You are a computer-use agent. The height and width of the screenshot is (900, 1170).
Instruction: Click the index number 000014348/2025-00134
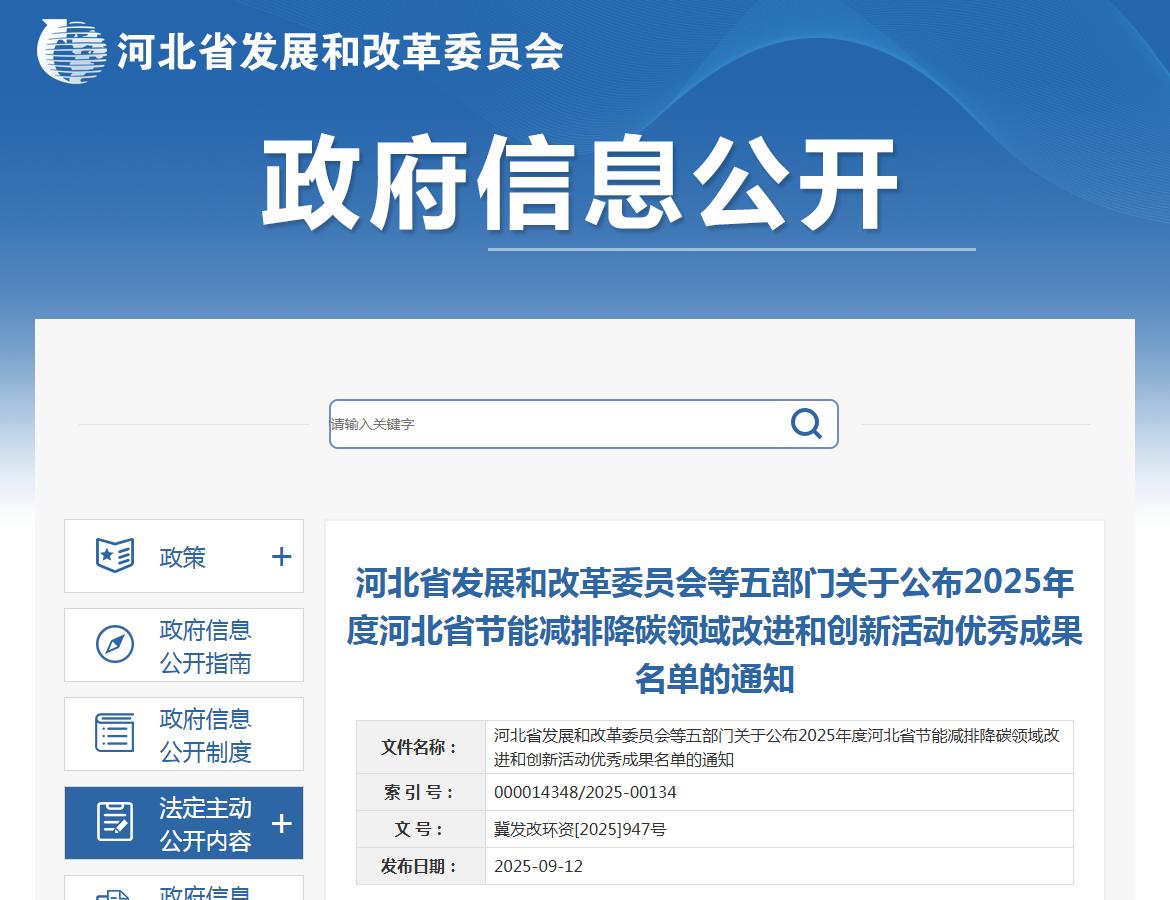tap(585, 792)
